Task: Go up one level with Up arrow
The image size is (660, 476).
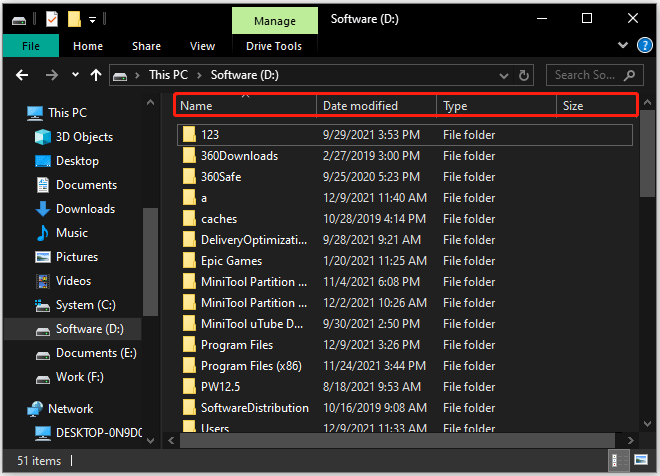Action: [96, 75]
